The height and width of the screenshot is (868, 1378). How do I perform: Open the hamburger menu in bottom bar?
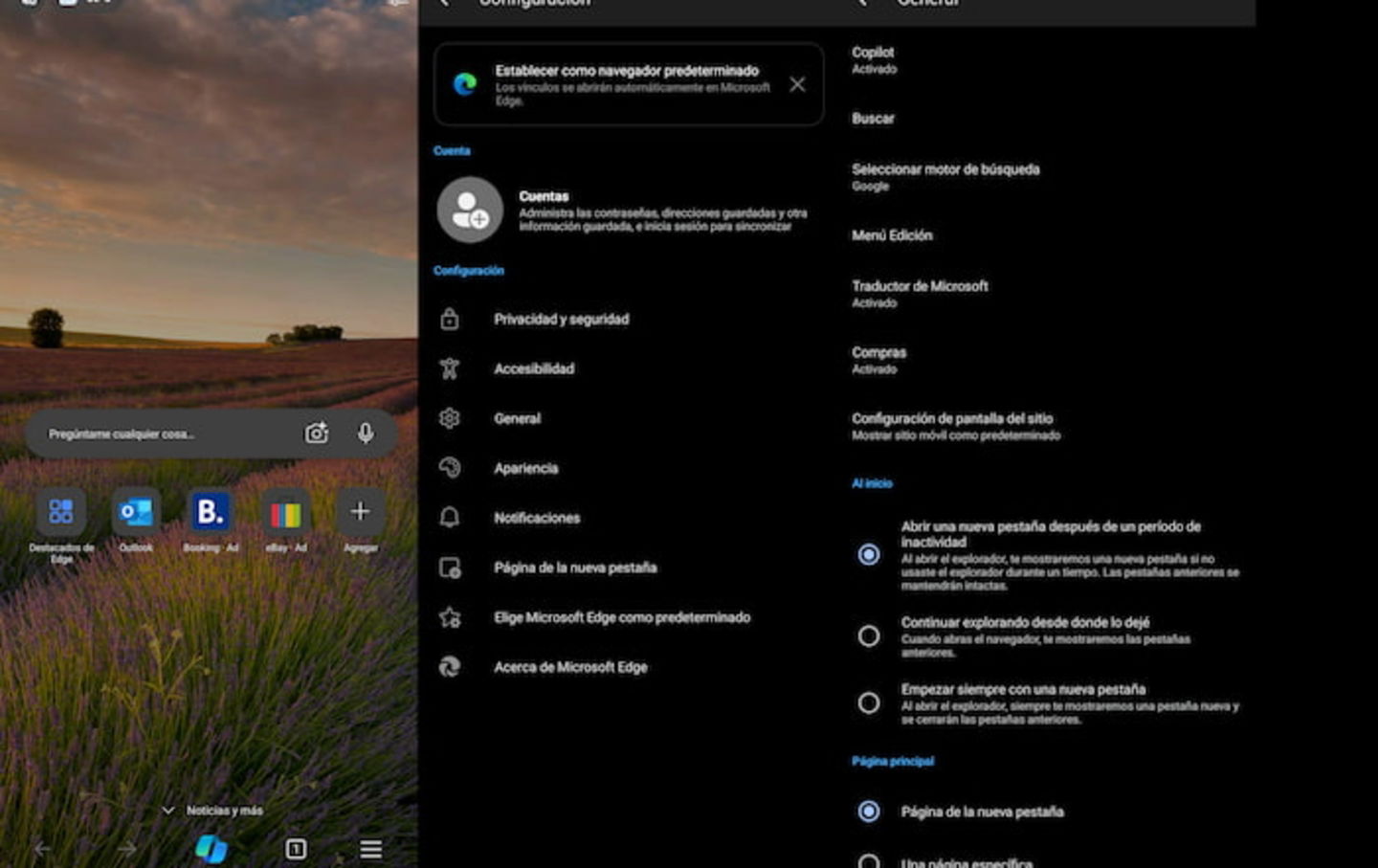click(x=371, y=849)
